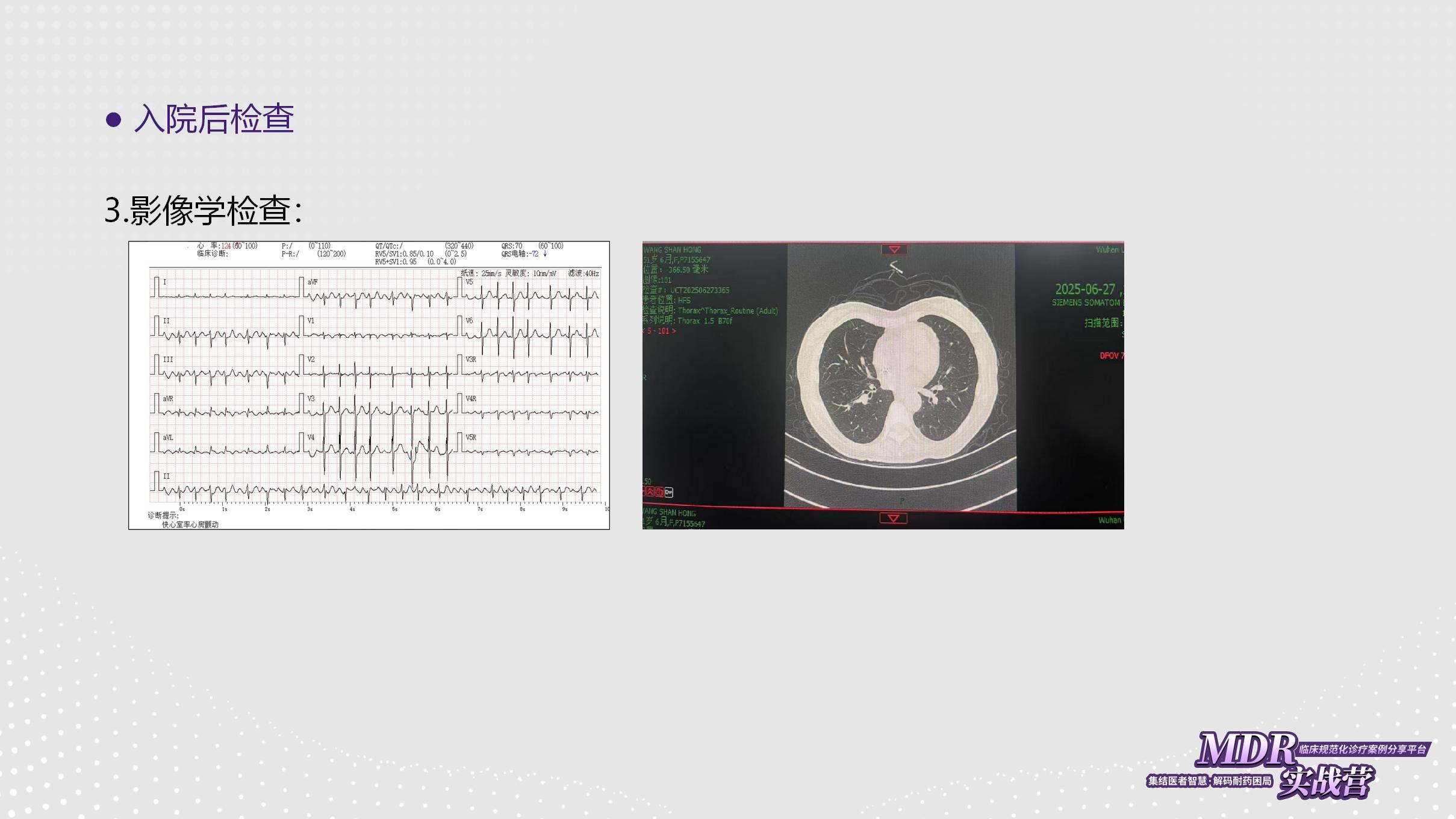Click the red down-triangle marker below the CT image
The height and width of the screenshot is (819, 1456).
(x=893, y=518)
